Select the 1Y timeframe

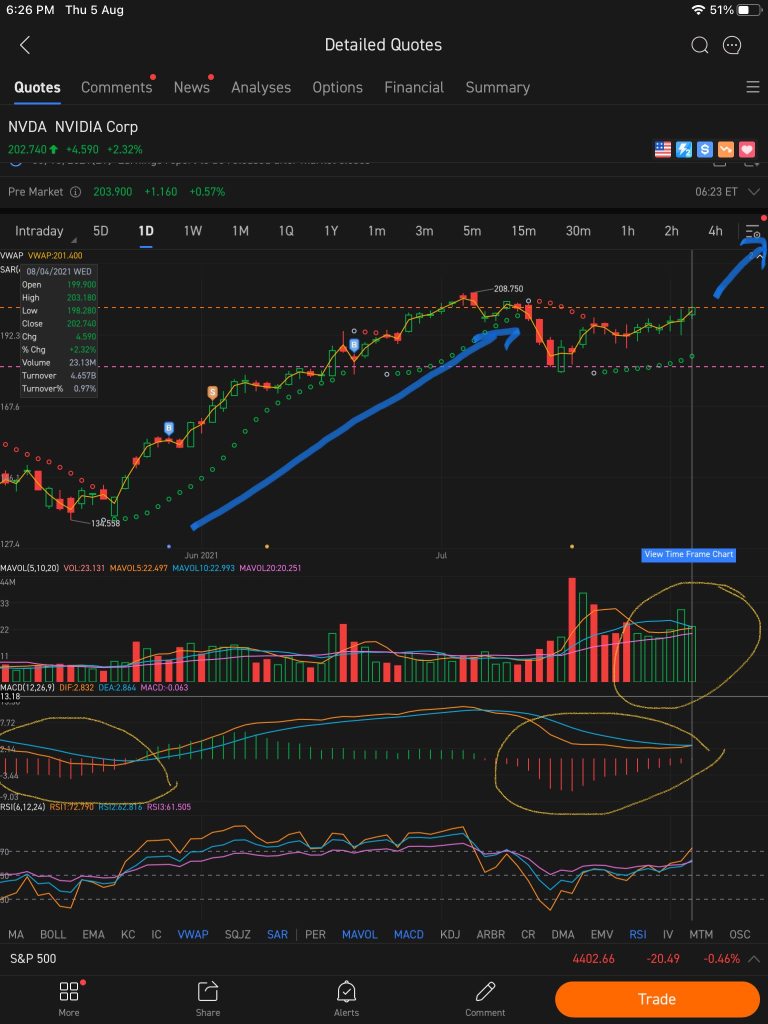point(331,231)
